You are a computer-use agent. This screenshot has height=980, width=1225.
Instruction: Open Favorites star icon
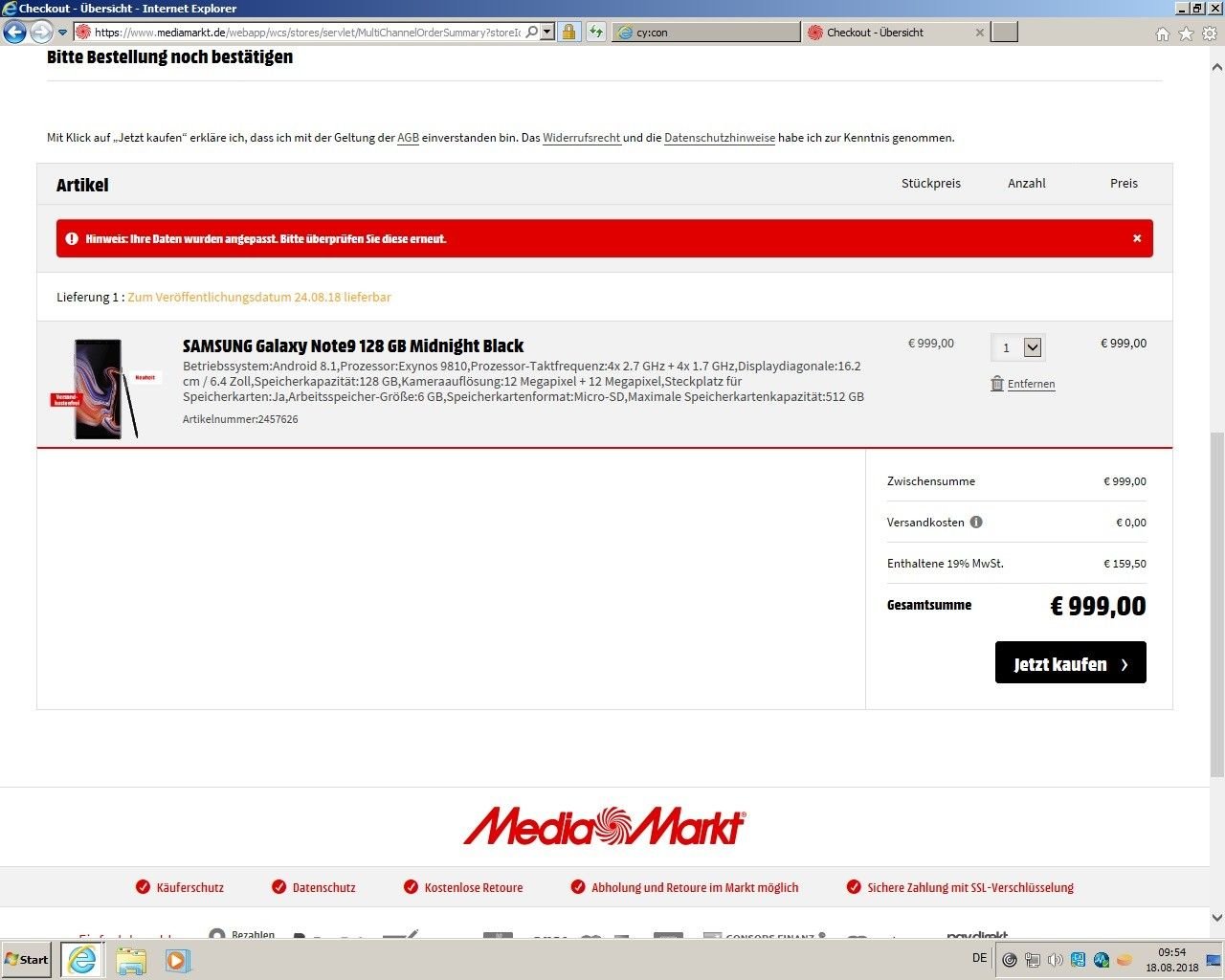1186,33
